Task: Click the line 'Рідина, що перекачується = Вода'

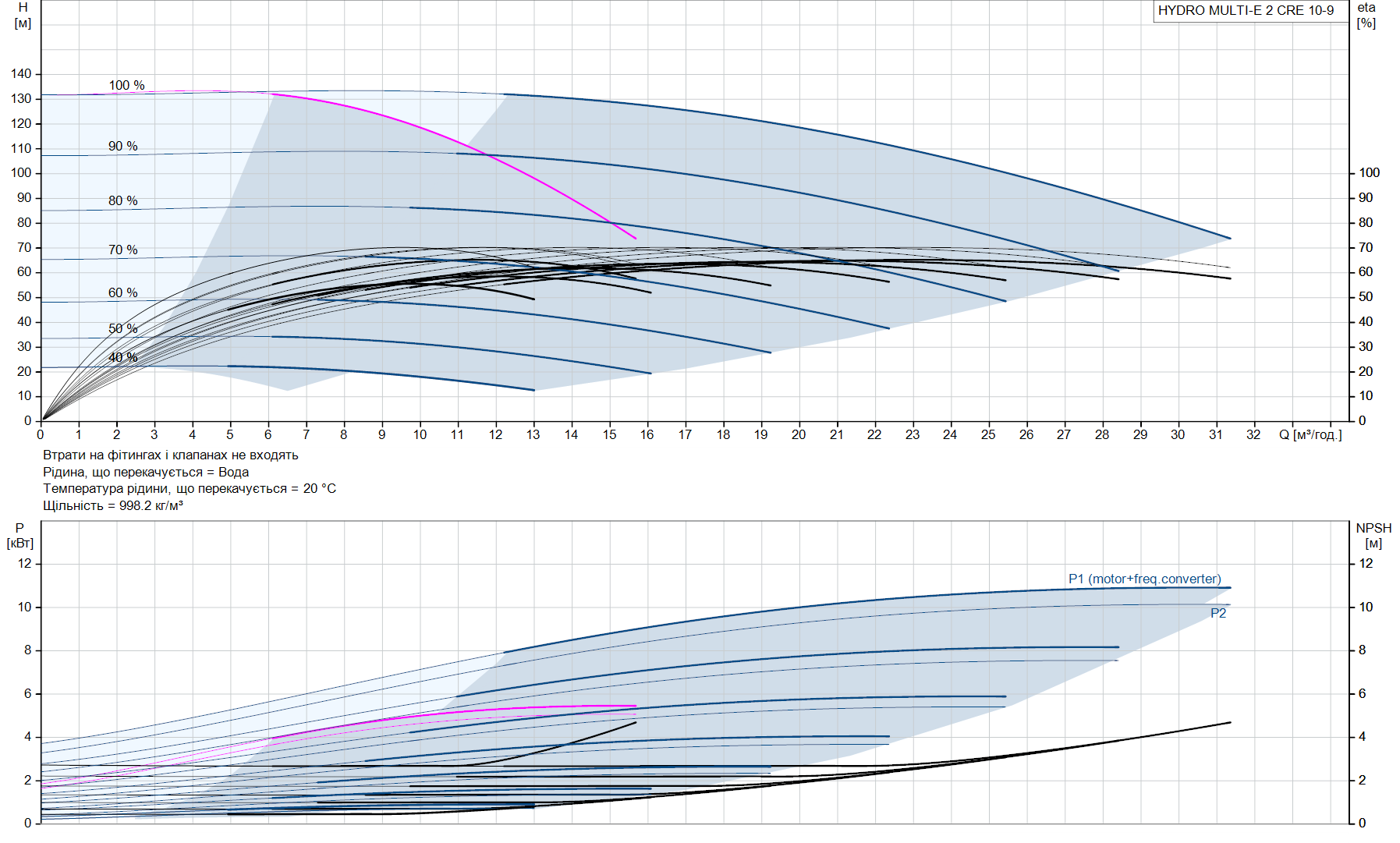Action: (x=146, y=473)
